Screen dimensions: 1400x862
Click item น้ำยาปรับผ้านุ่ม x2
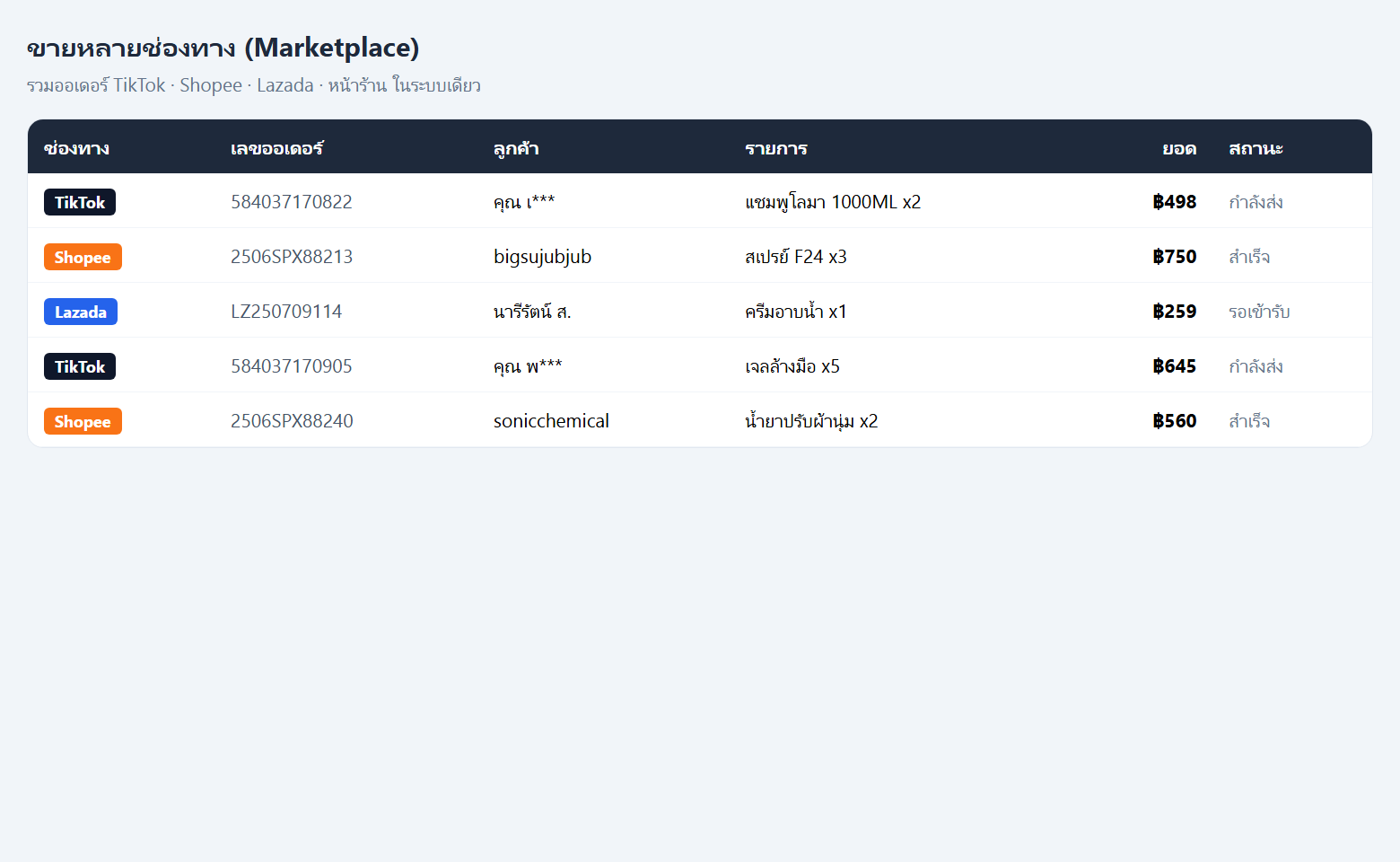pyautogui.click(x=811, y=421)
